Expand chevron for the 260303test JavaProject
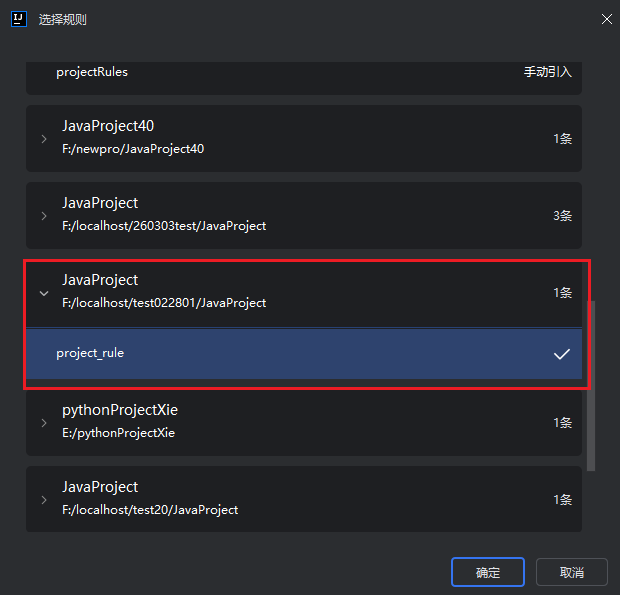Screen dimensions: 620x595 (x=44, y=216)
